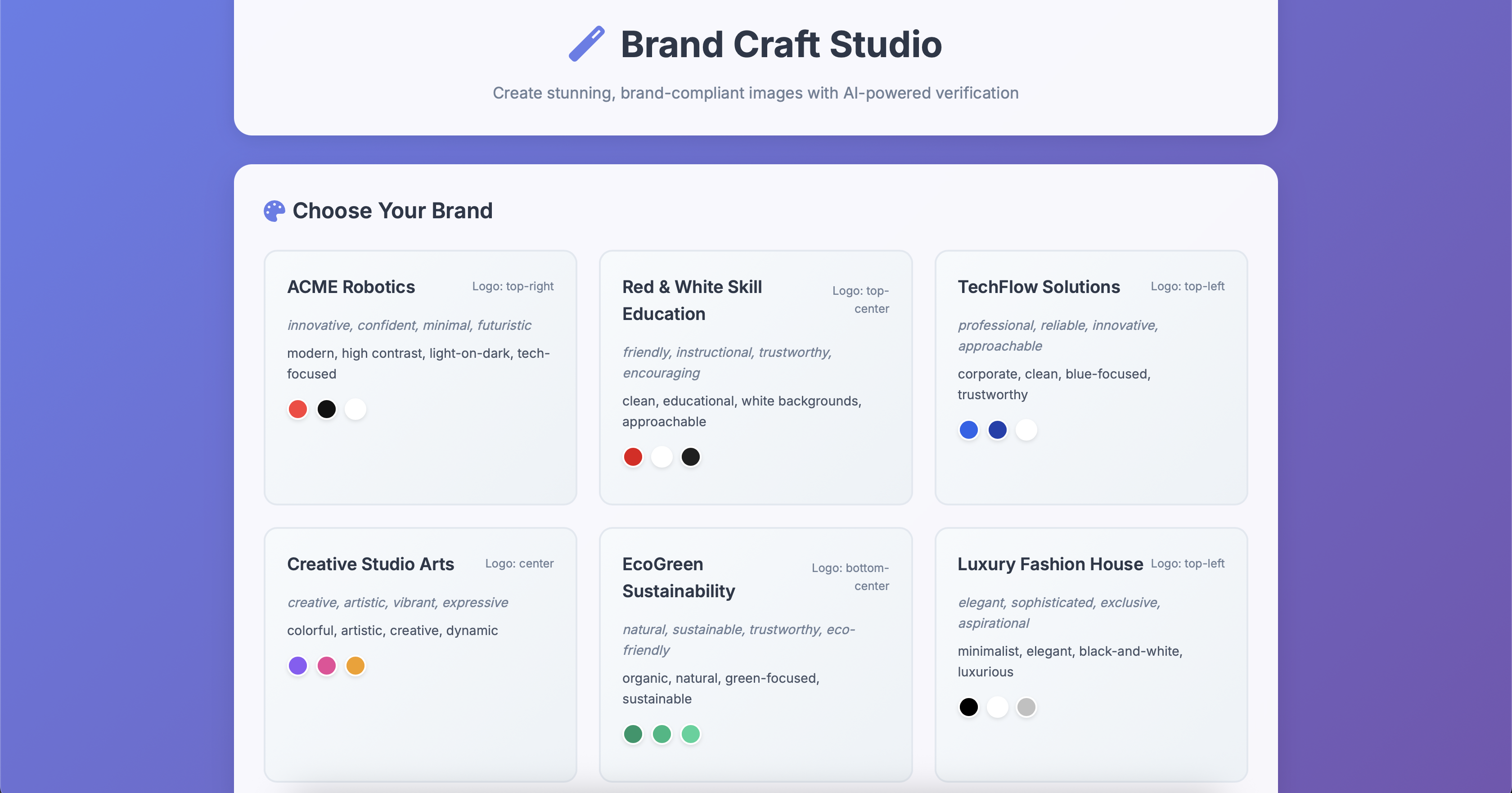This screenshot has height=793, width=1512.
Task: Click the first green swatch on EcoGreen Sustainability
Action: click(x=633, y=734)
